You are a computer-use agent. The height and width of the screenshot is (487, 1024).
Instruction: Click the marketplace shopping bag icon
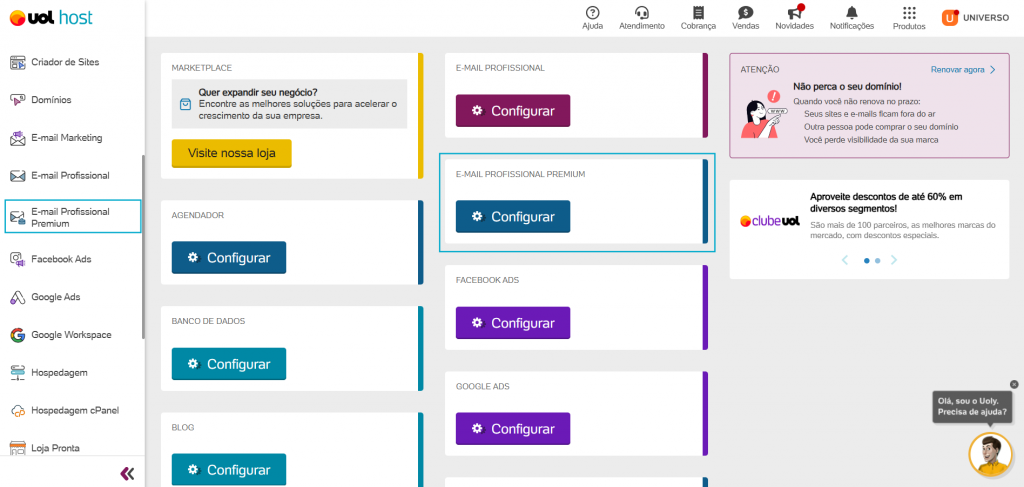tap(185, 104)
